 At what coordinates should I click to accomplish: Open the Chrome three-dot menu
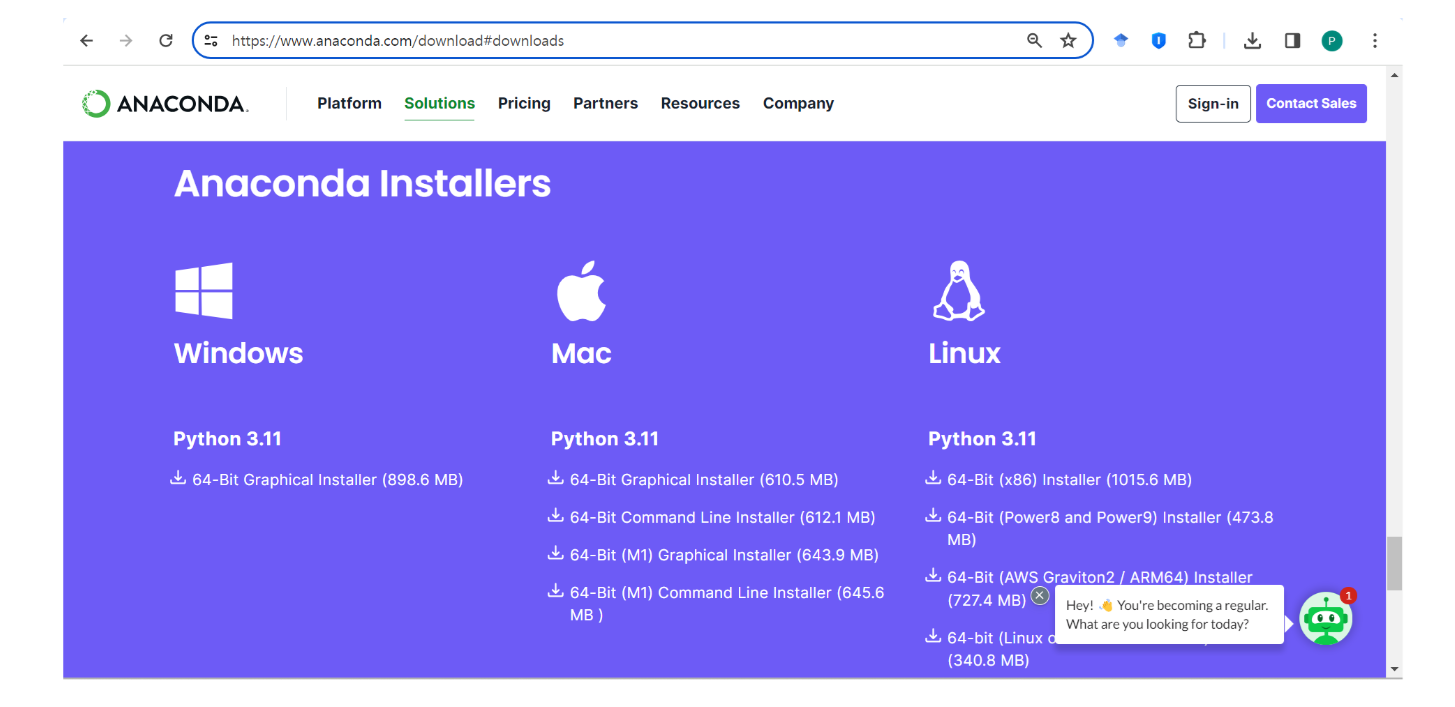coord(1375,41)
